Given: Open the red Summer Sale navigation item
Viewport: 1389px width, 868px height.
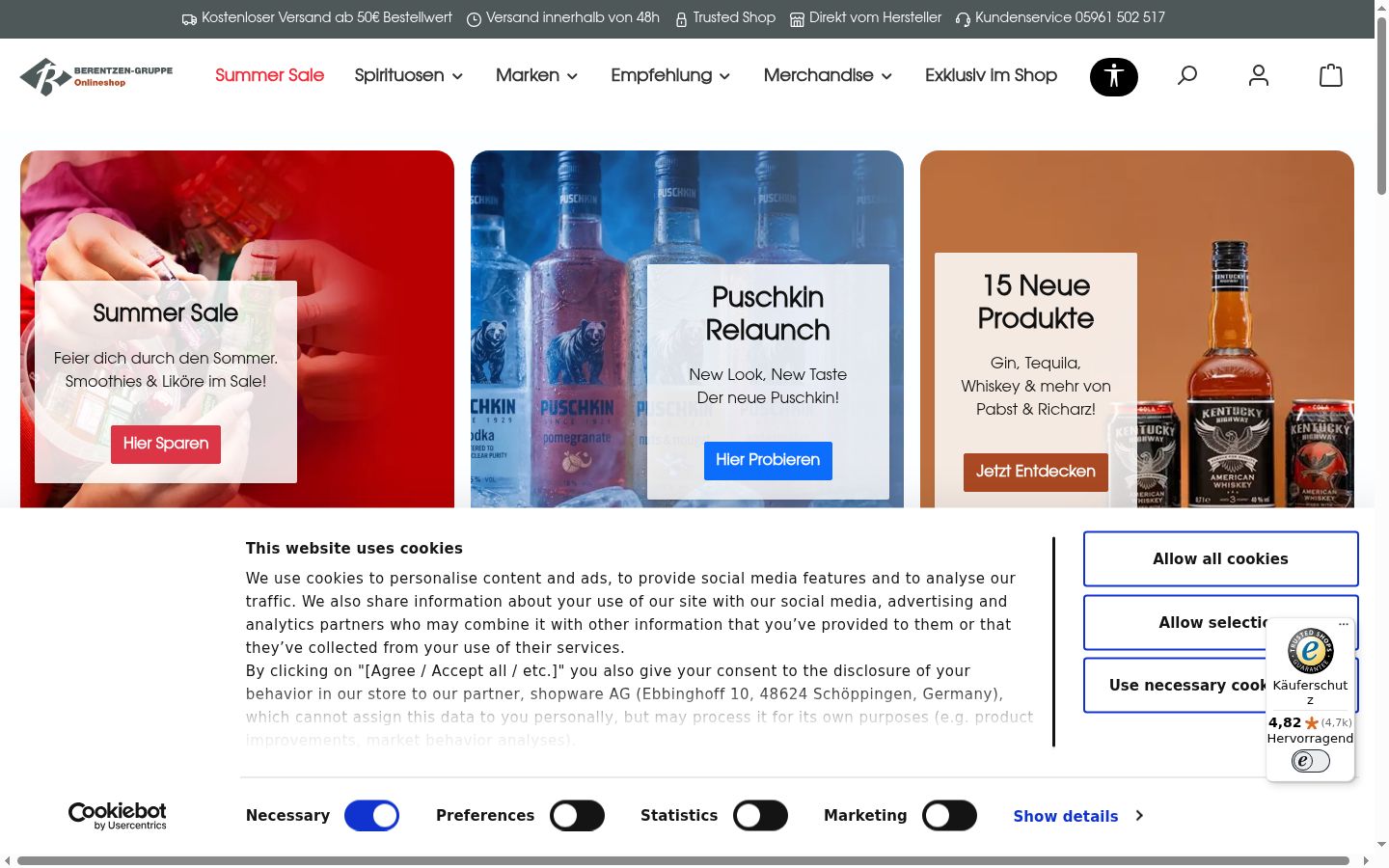Looking at the screenshot, I should pyautogui.click(x=269, y=75).
